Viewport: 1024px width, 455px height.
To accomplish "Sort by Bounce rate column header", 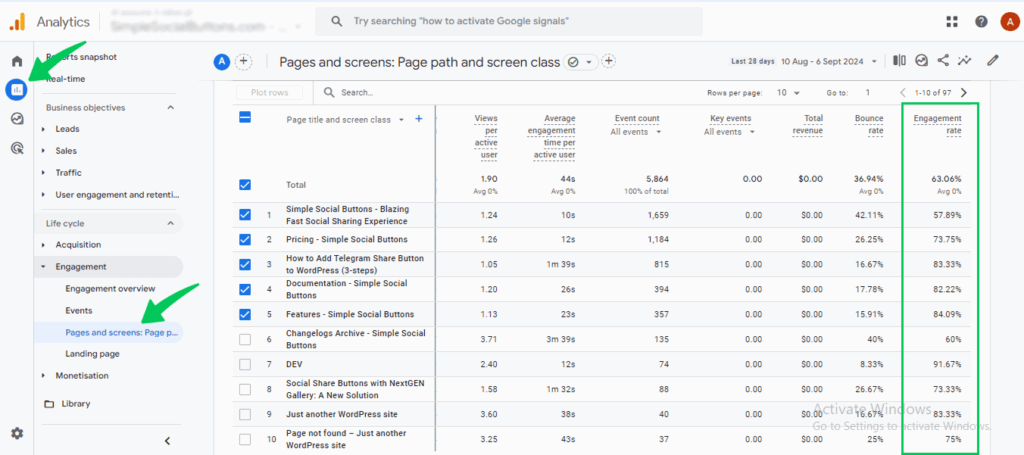I will pos(869,124).
